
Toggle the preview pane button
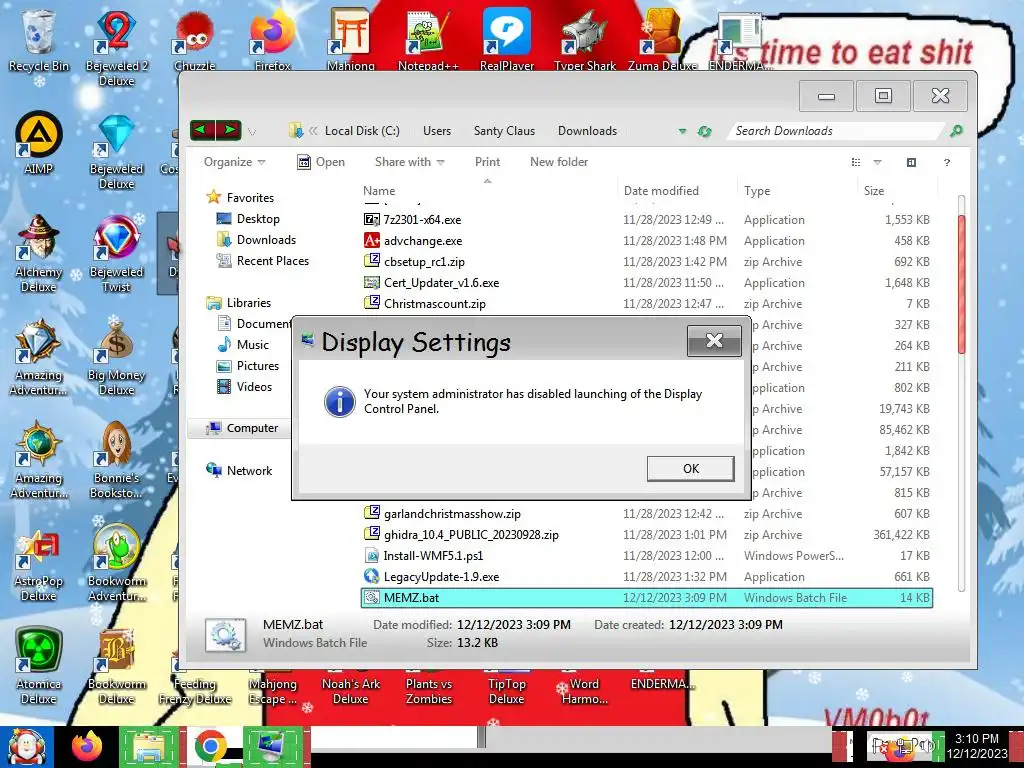[x=911, y=163]
